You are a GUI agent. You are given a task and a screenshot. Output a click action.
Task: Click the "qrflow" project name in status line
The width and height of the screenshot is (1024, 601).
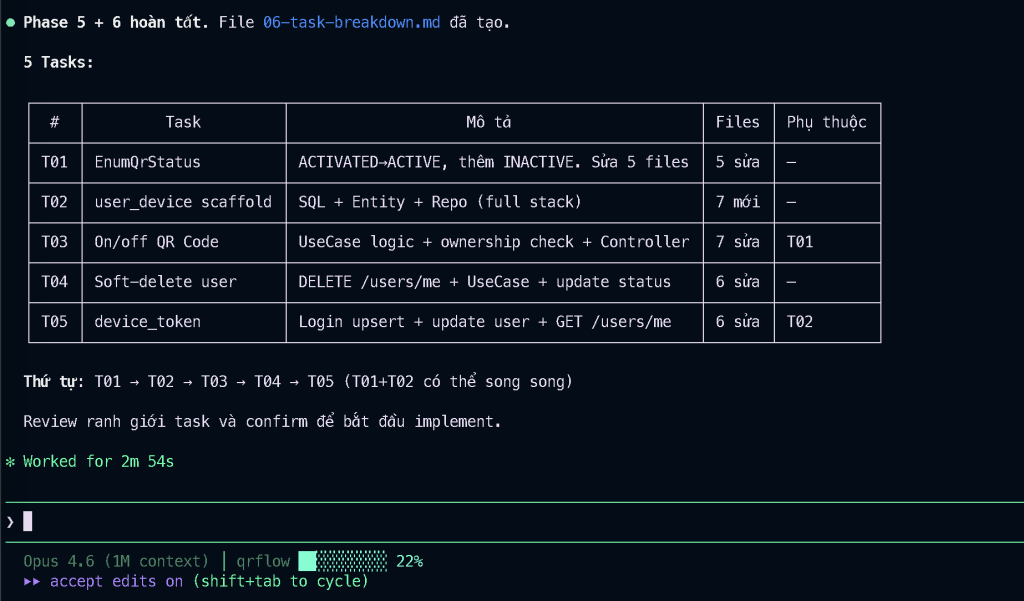coord(263,561)
